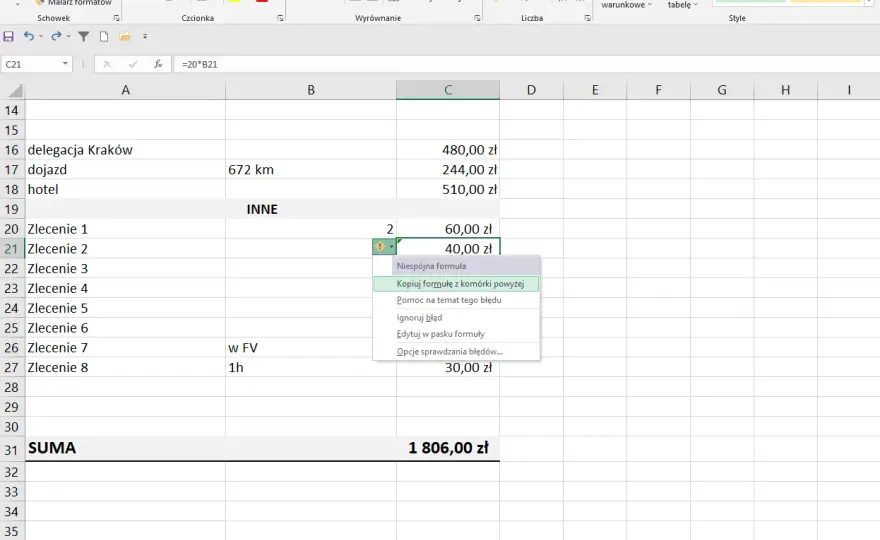
Task: Open the Wyrównanie group dialog launcher
Action: pyautogui.click(x=477, y=18)
